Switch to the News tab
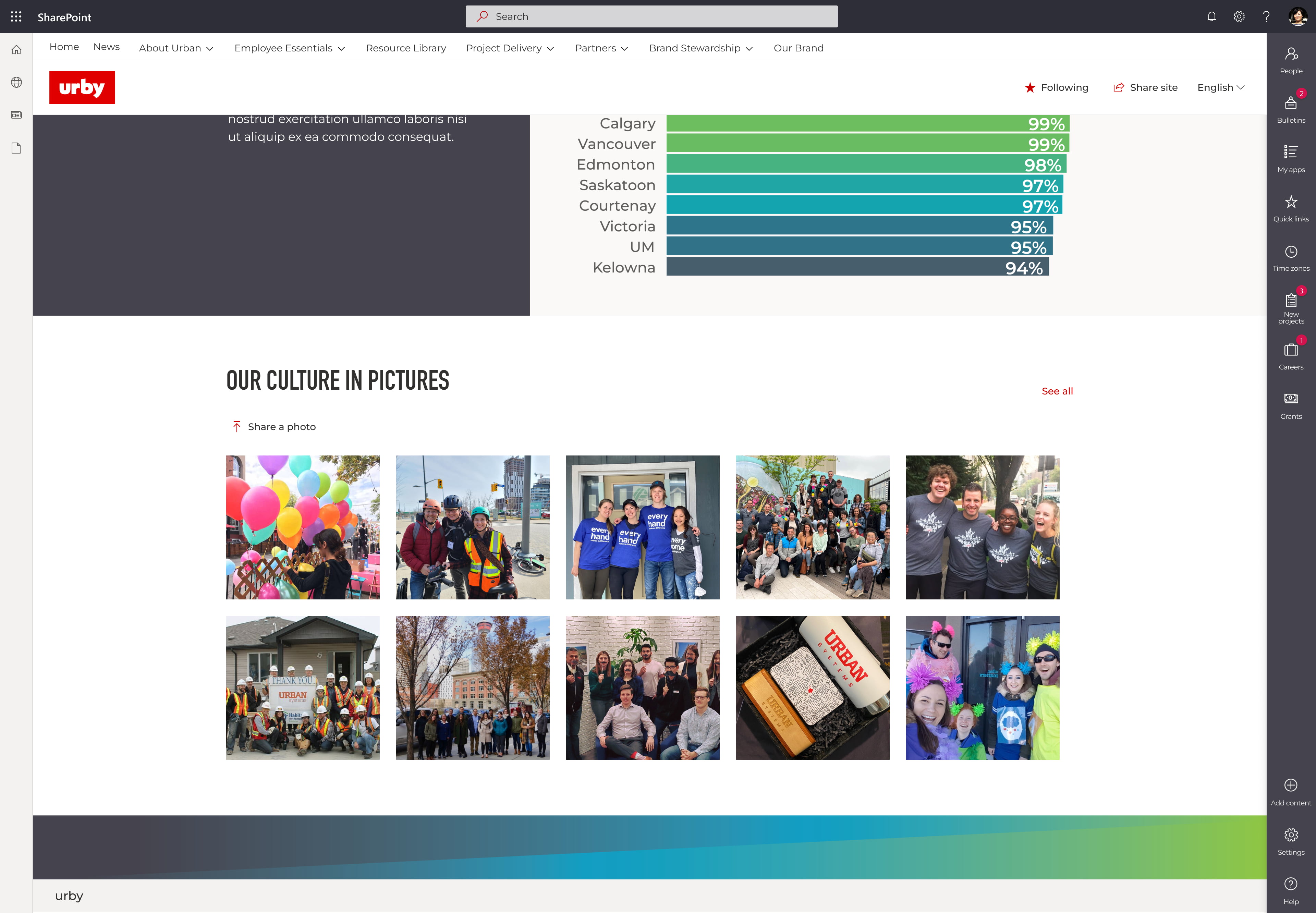Viewport: 1316px width, 913px height. [106, 47]
